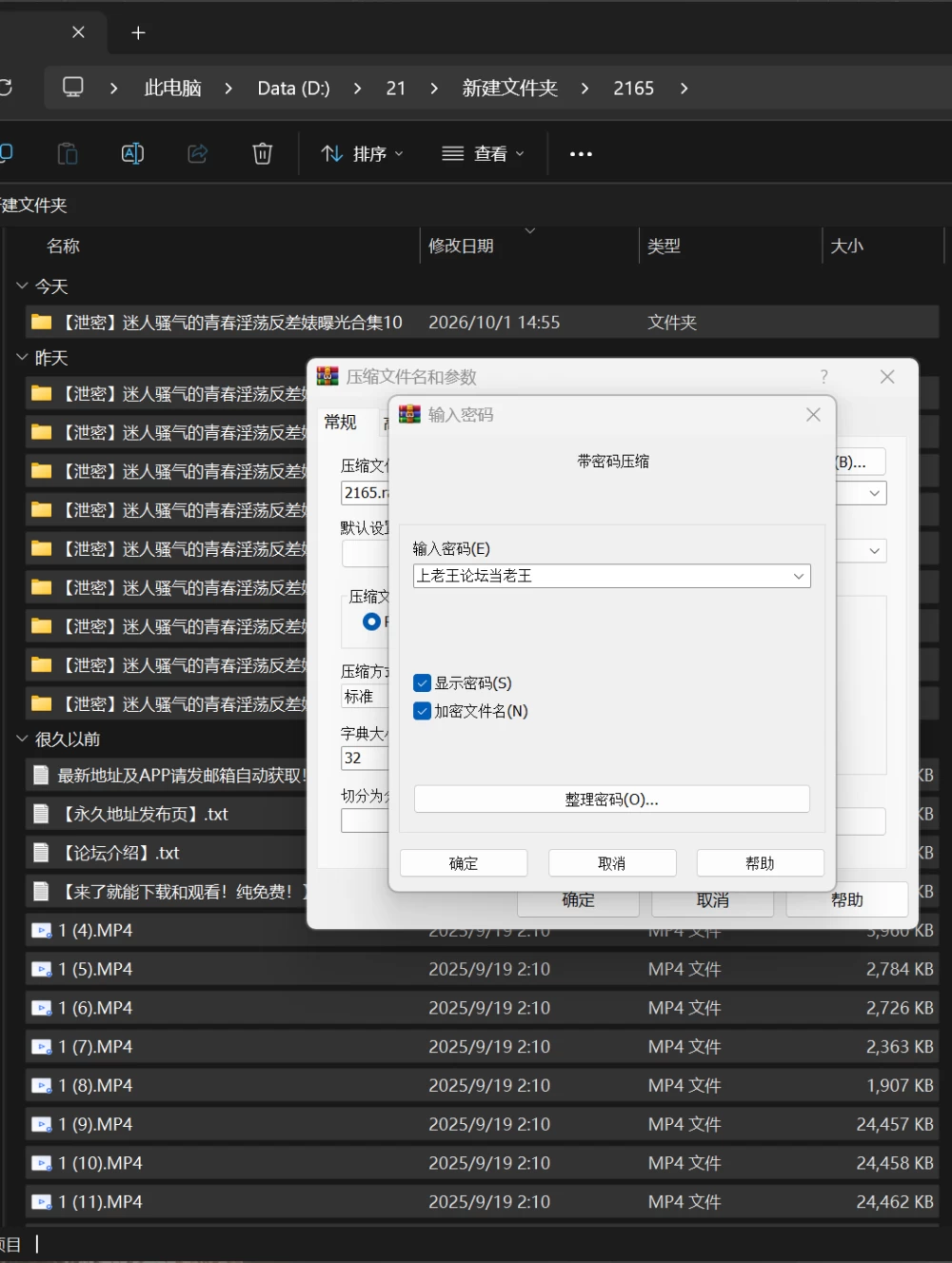Screen dimensions: 952x1263
Task: Navigate to 此电脑 in breadcrumb
Action: click(x=172, y=89)
